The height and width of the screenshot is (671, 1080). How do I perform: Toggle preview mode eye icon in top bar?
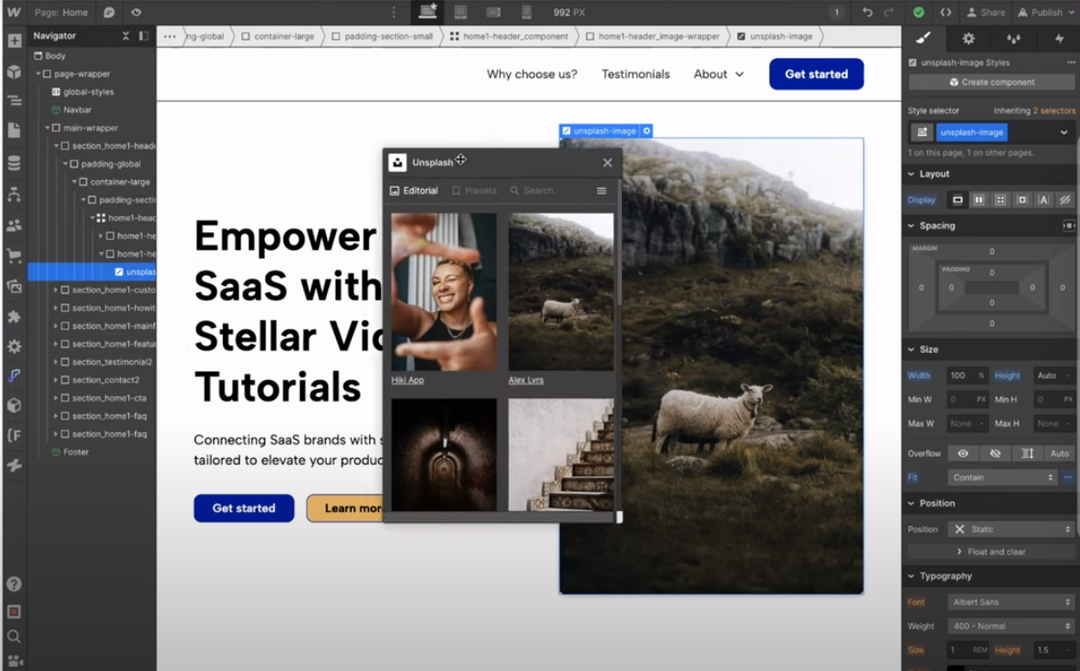(x=136, y=12)
